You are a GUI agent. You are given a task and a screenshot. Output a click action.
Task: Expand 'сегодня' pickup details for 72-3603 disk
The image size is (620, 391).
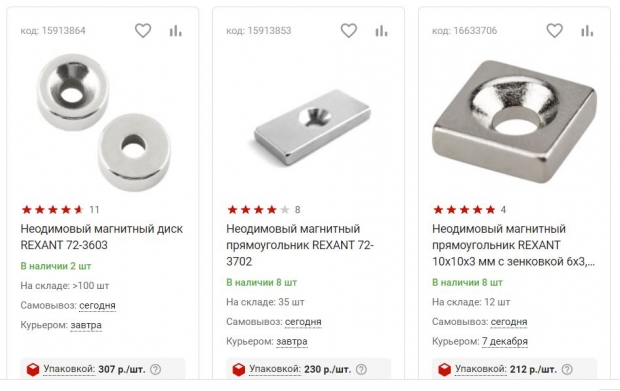pyautogui.click(x=97, y=306)
